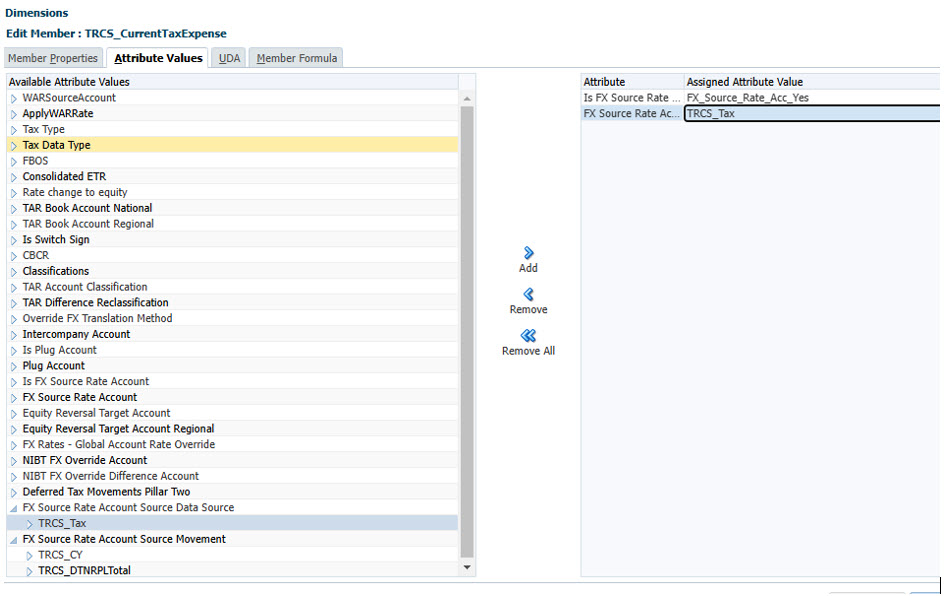Select Deferred Tax Movements Pillar Two row

tap(233, 492)
